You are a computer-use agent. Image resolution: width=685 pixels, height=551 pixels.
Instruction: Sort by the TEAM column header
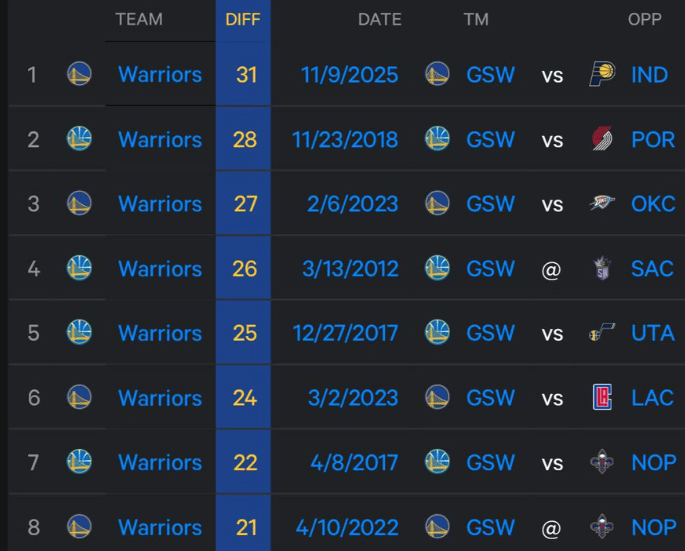coord(139,20)
